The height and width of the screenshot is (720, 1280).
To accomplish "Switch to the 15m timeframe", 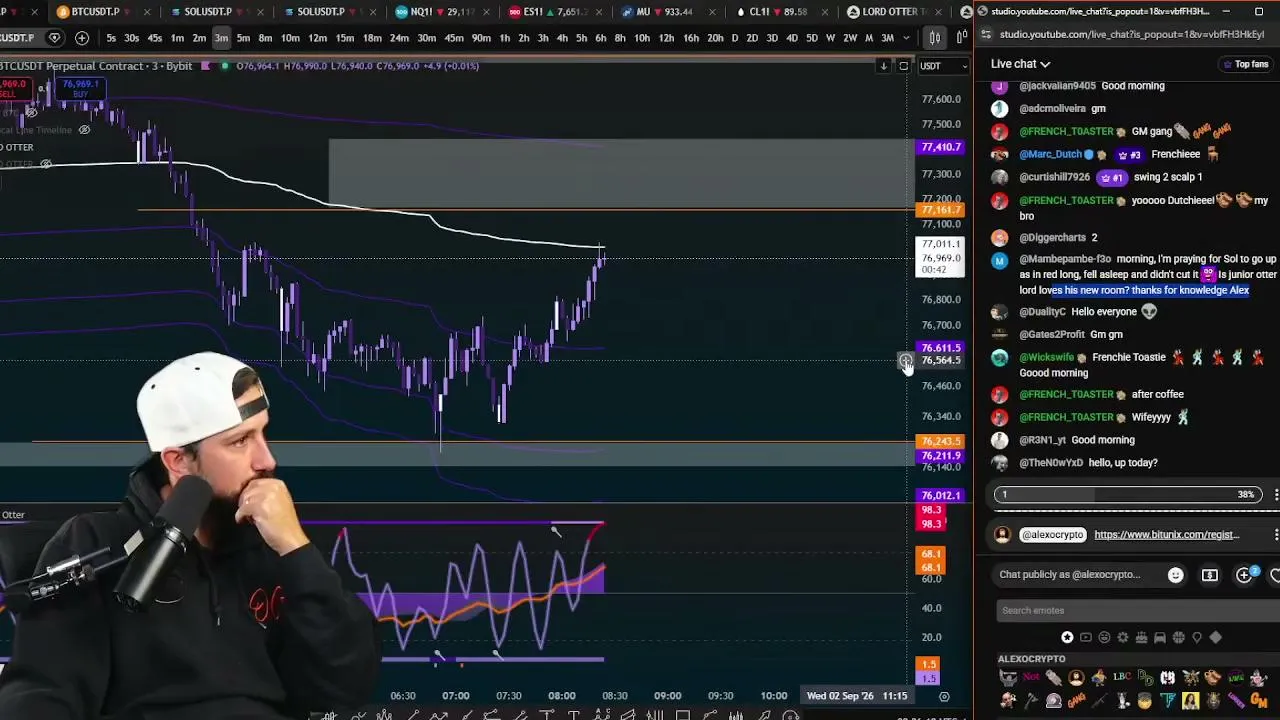I will [345, 38].
